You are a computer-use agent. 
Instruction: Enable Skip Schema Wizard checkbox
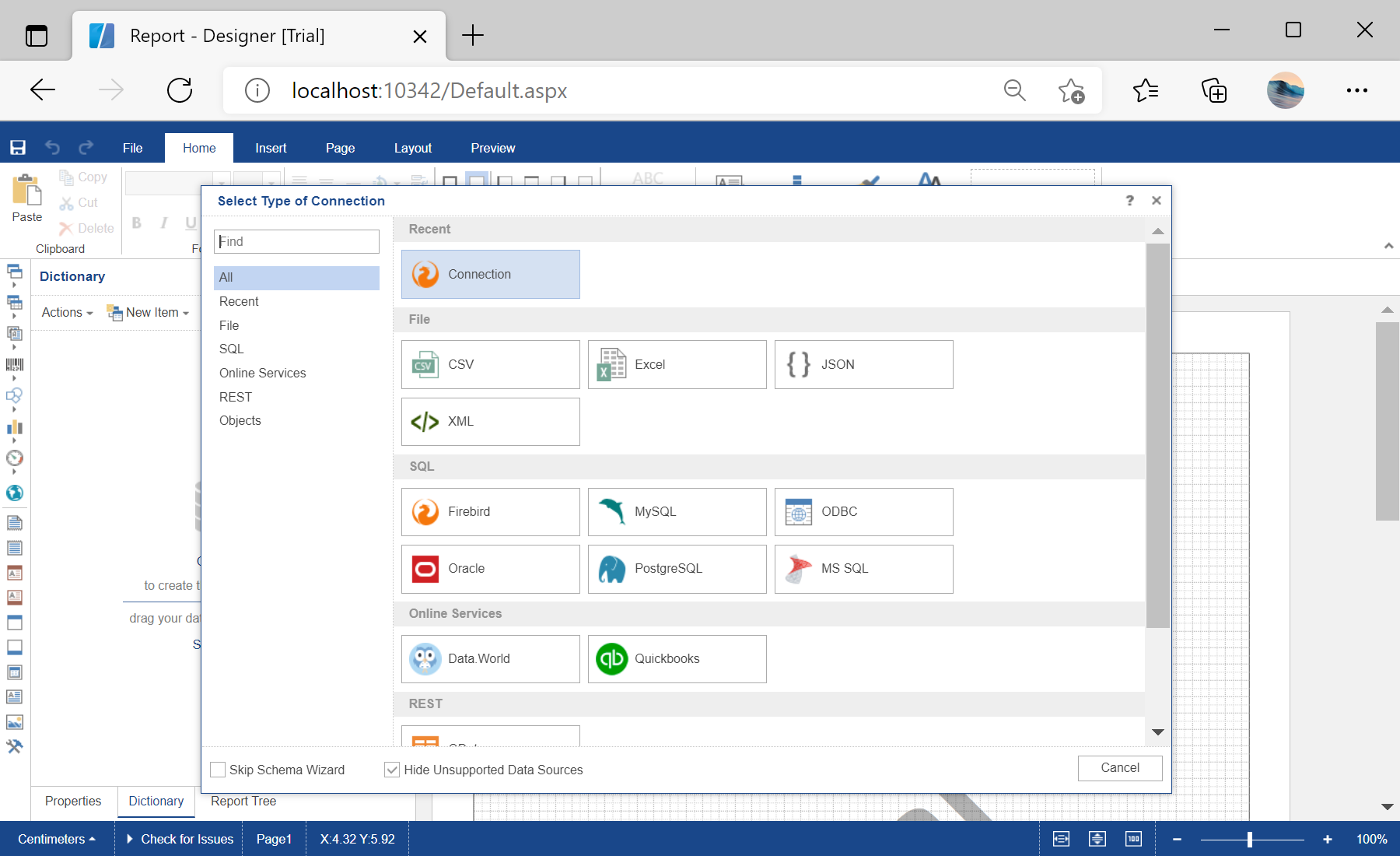pos(219,770)
